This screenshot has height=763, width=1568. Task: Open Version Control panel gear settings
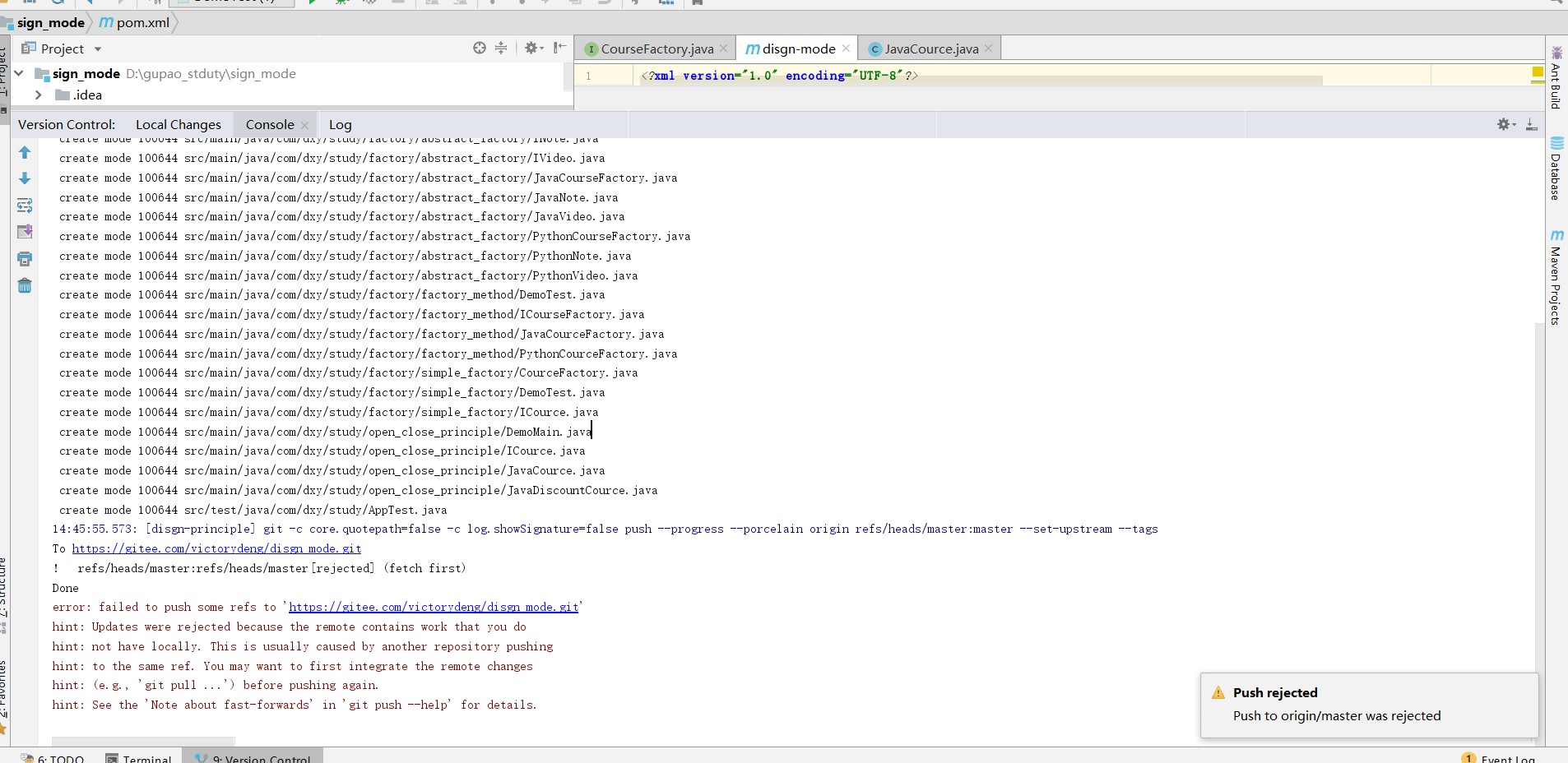(x=1506, y=124)
